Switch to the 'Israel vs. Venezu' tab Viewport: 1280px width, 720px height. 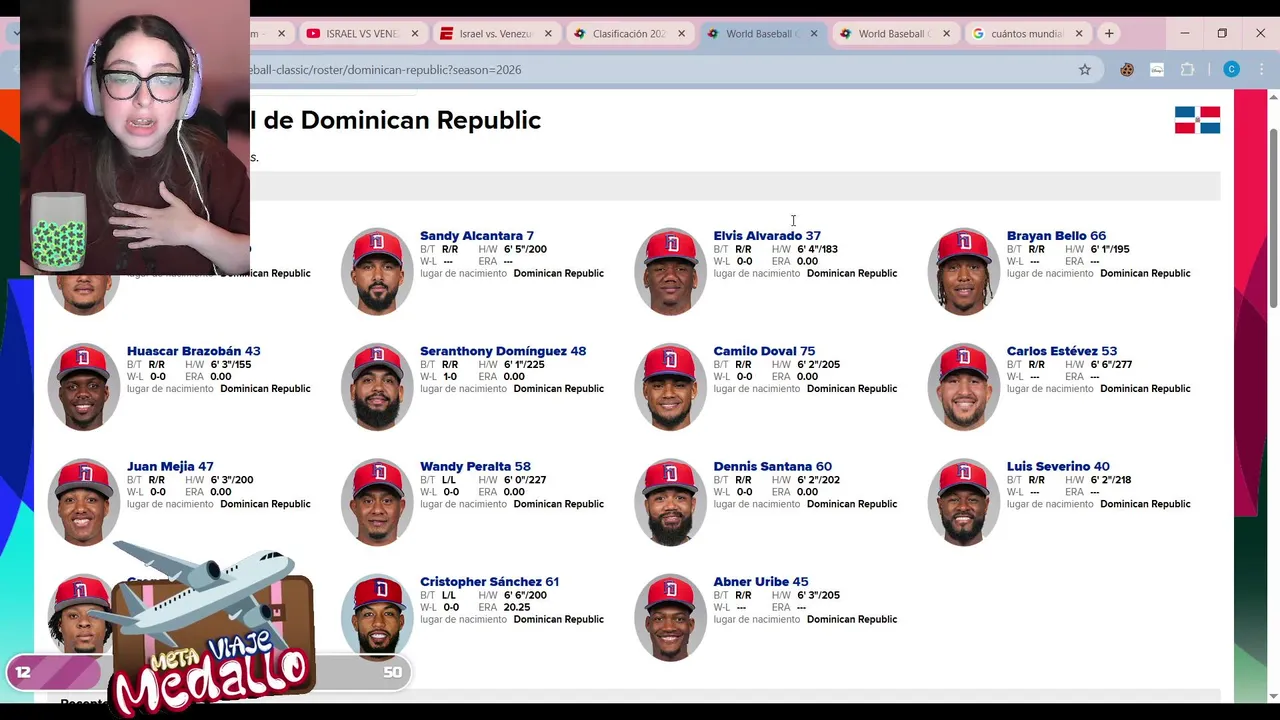(x=495, y=34)
